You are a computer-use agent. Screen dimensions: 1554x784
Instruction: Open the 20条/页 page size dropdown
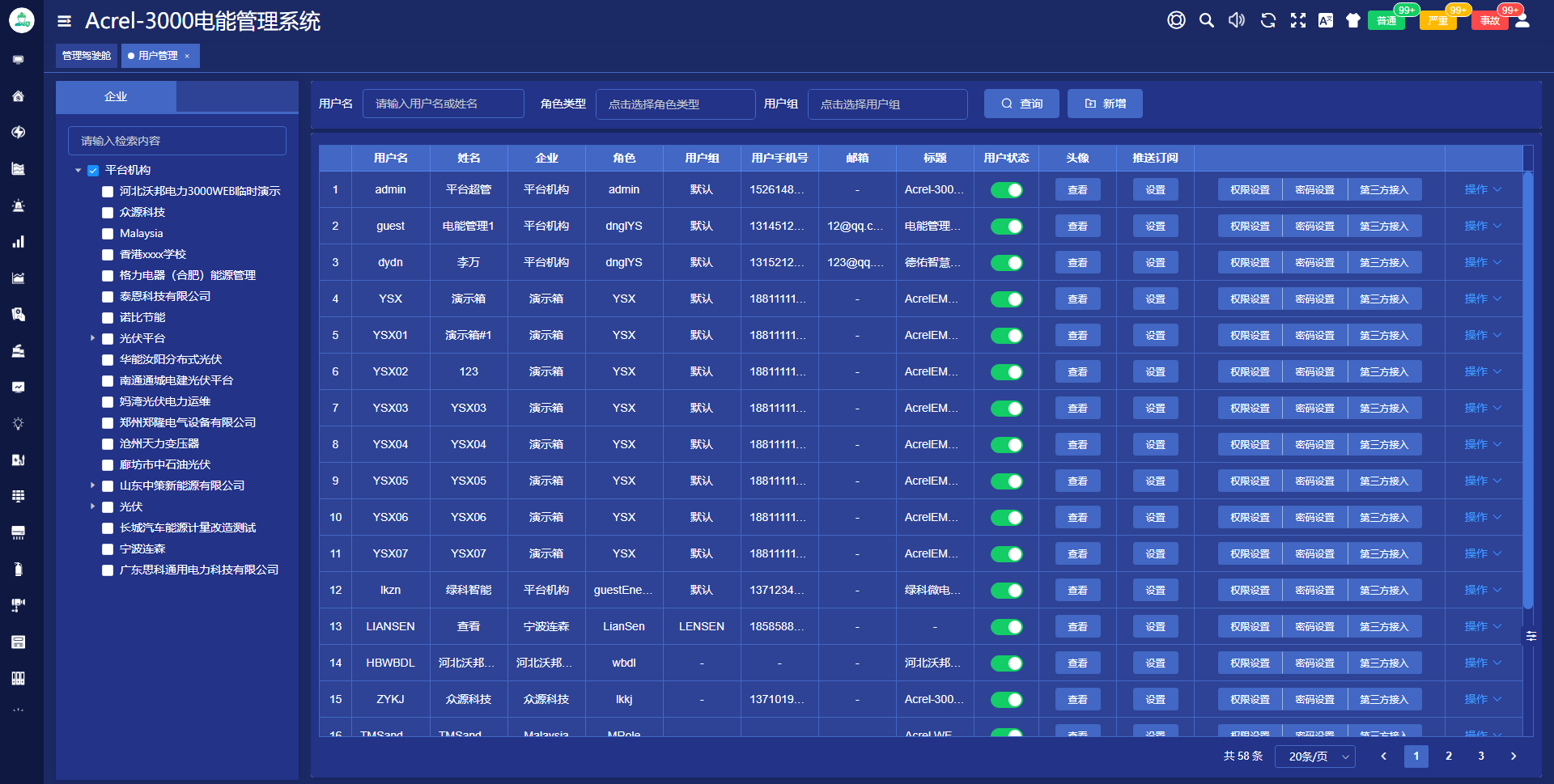[1316, 756]
